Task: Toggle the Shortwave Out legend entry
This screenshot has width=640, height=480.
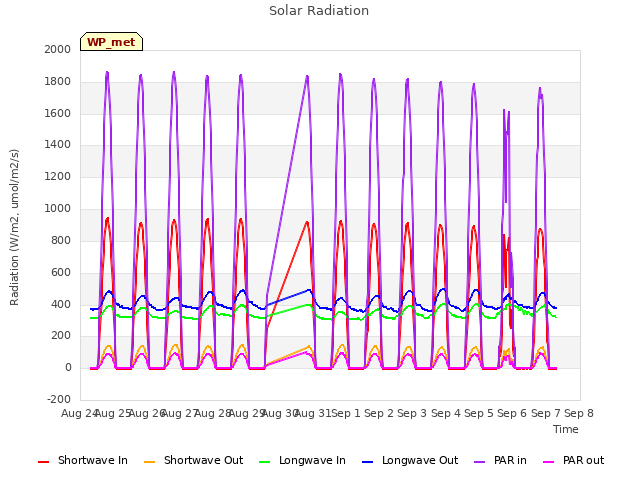Action: click(193, 460)
